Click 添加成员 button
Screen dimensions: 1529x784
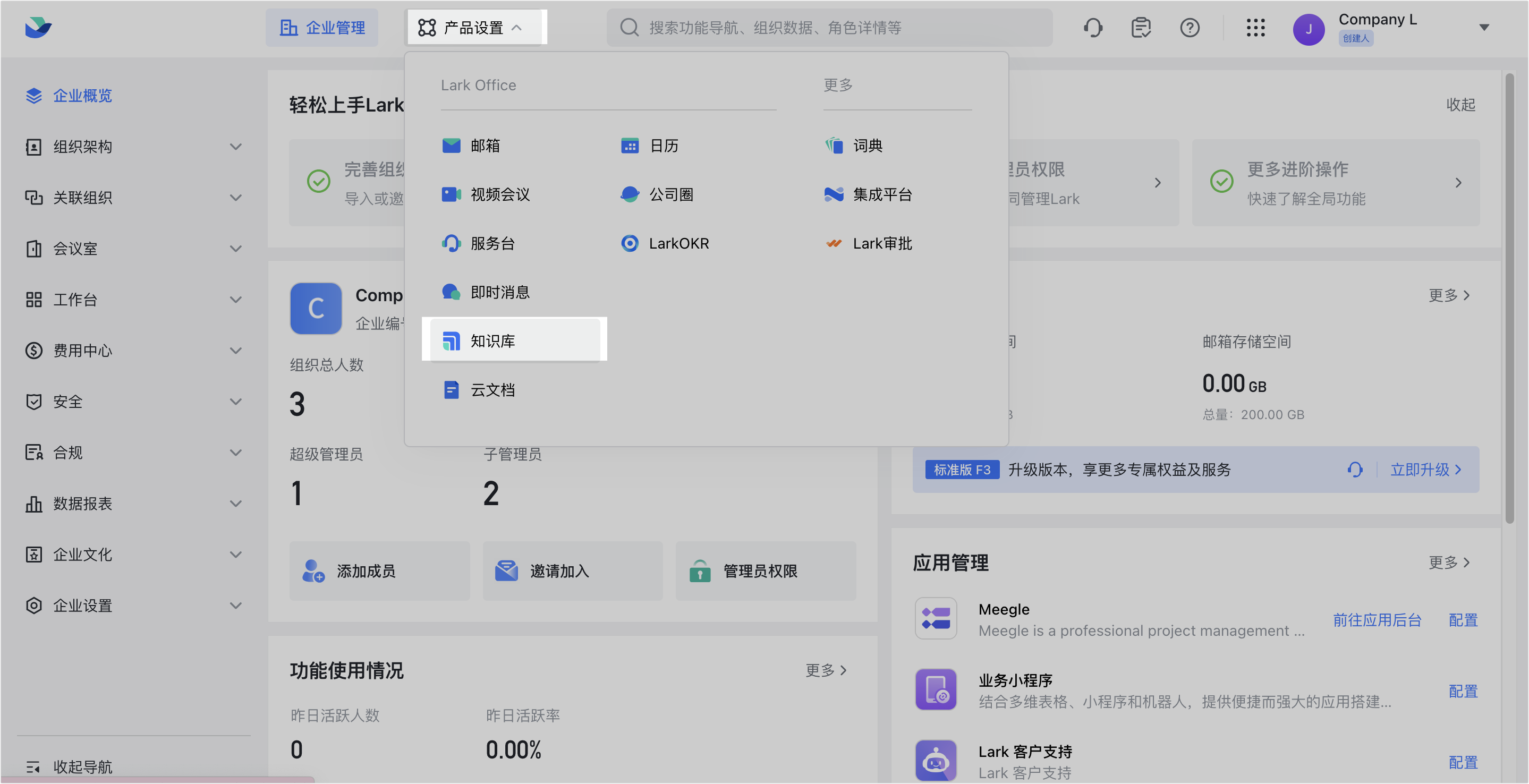(379, 571)
